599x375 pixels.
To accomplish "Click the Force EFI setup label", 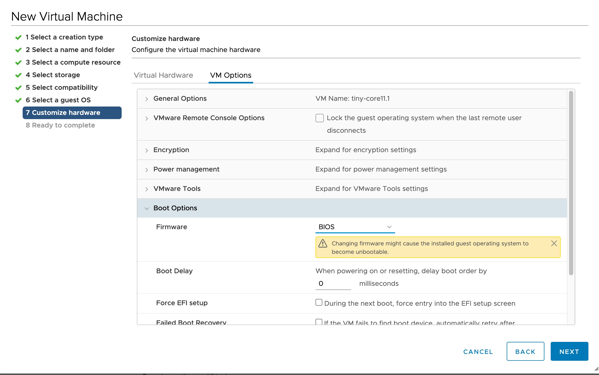I will pyautogui.click(x=182, y=303).
